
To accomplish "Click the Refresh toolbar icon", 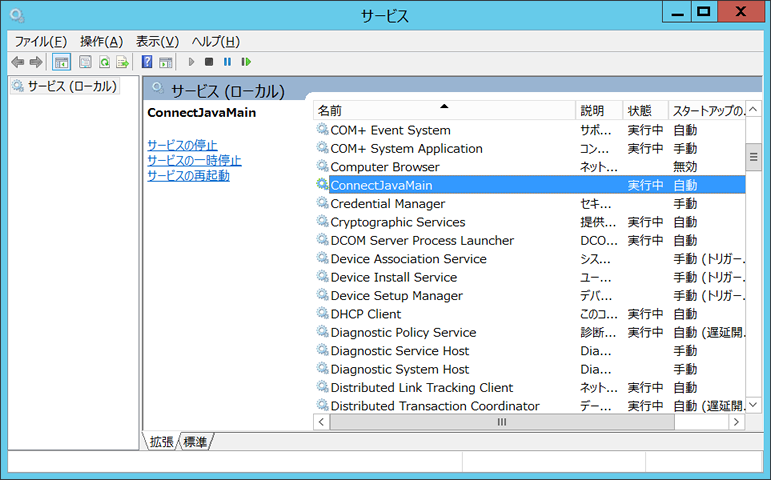I will (x=104, y=62).
